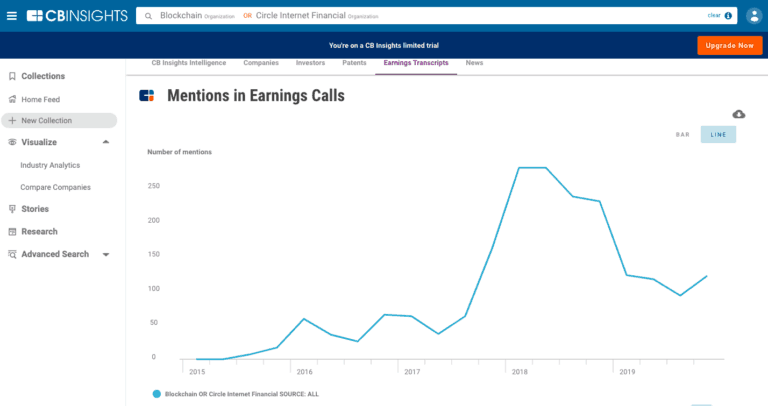
Task: Open the News tab
Action: pos(474,63)
